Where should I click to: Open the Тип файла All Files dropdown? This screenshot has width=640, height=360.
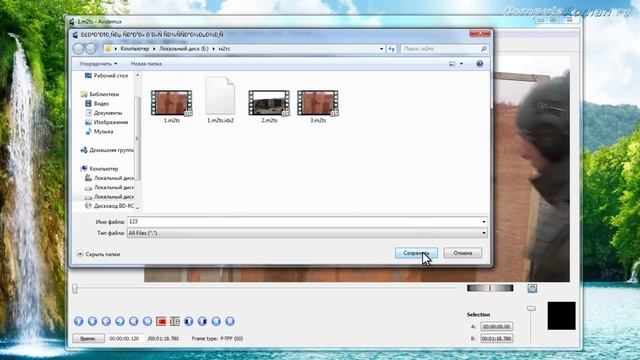point(307,233)
